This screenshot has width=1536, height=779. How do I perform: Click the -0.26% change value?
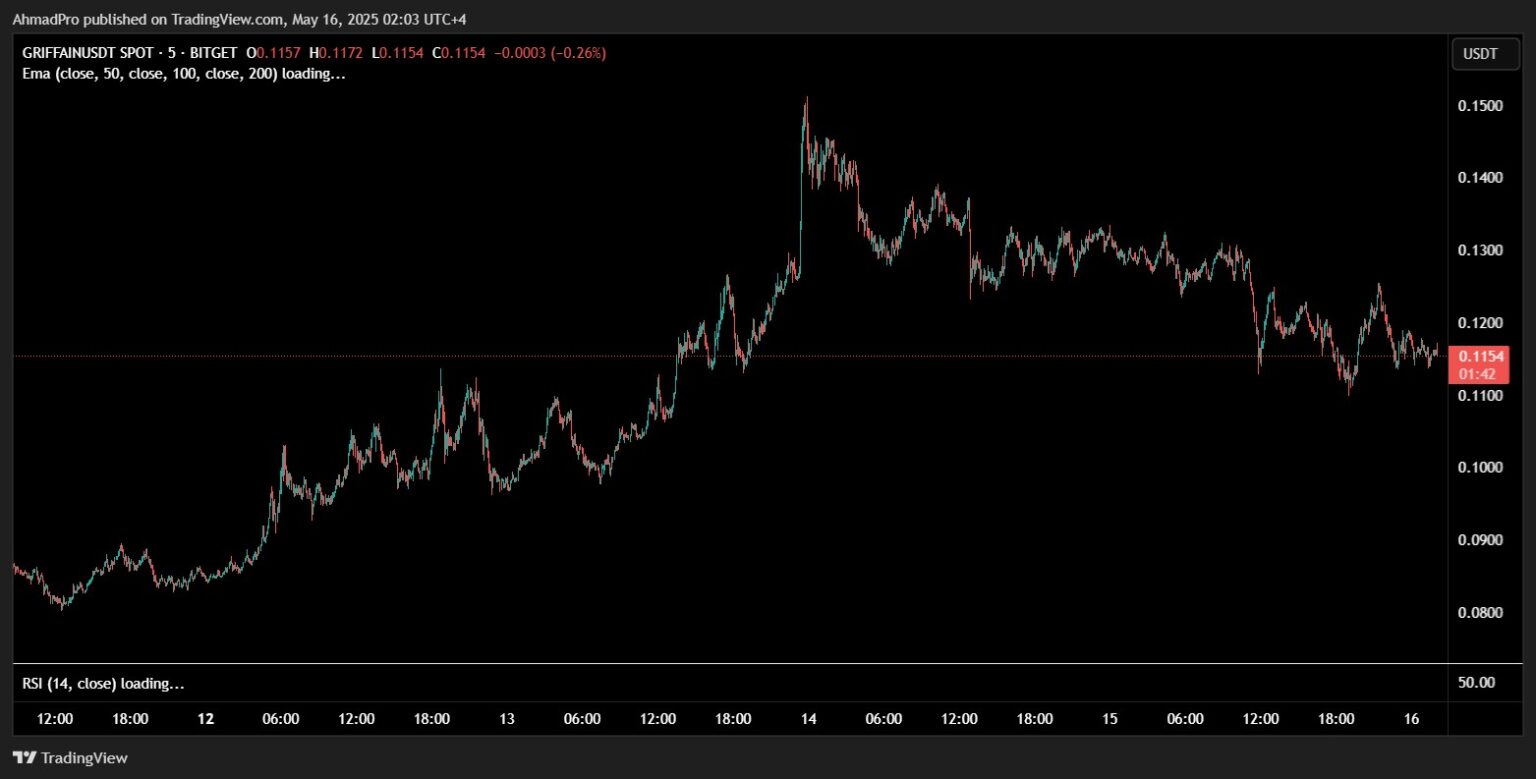(x=578, y=53)
